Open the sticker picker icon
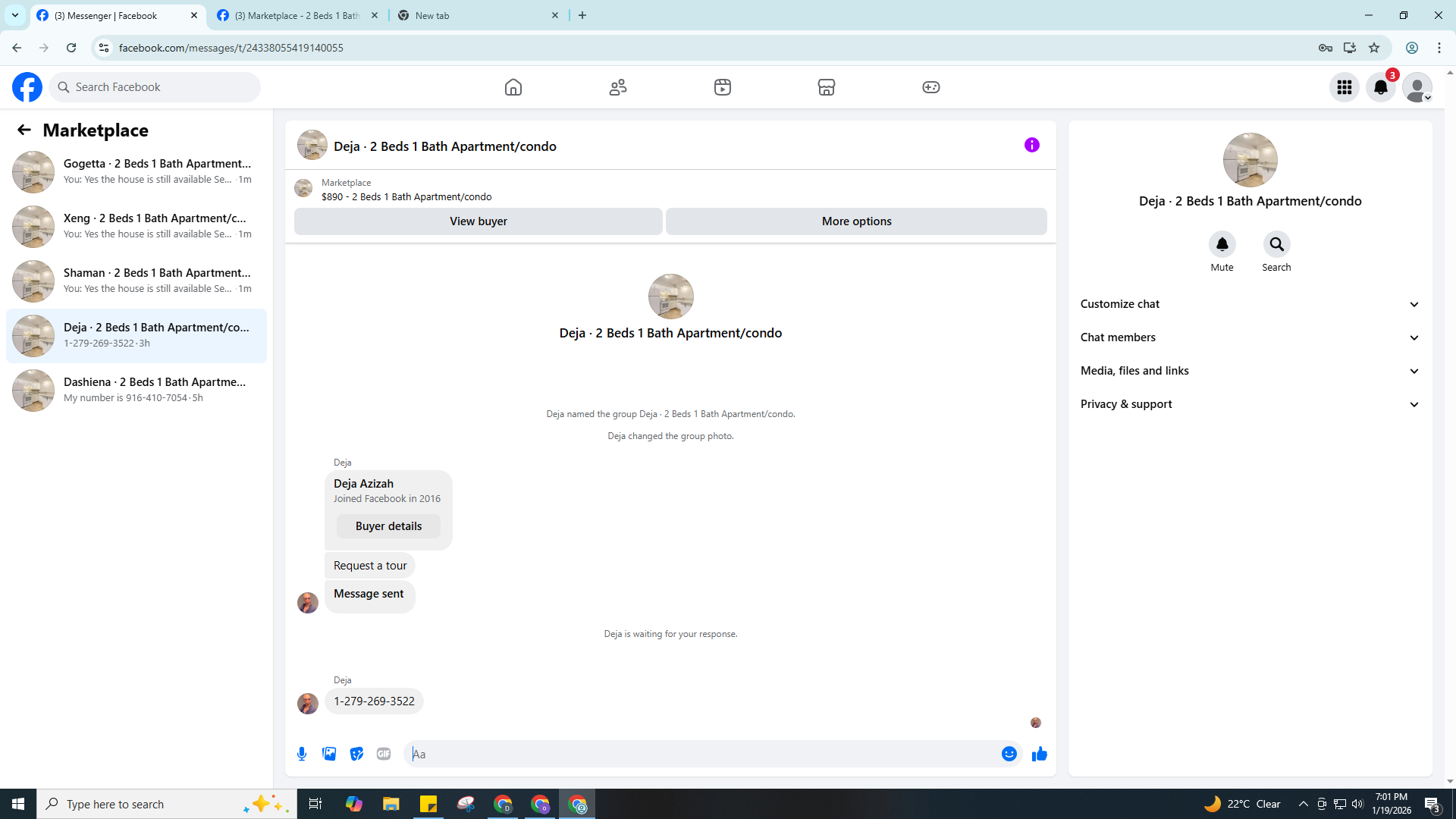This screenshot has width=1456, height=819. pyautogui.click(x=356, y=754)
